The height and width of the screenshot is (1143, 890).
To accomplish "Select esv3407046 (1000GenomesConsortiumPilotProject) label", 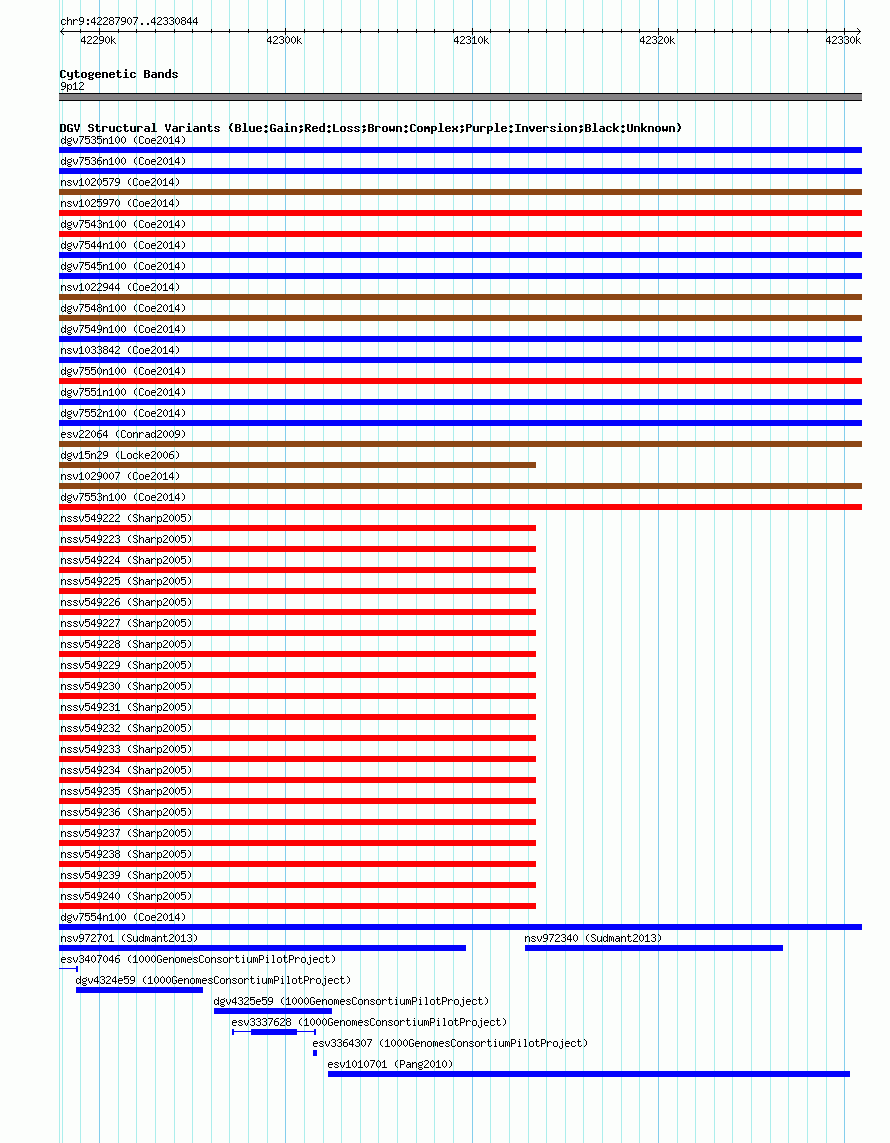I will point(198,959).
